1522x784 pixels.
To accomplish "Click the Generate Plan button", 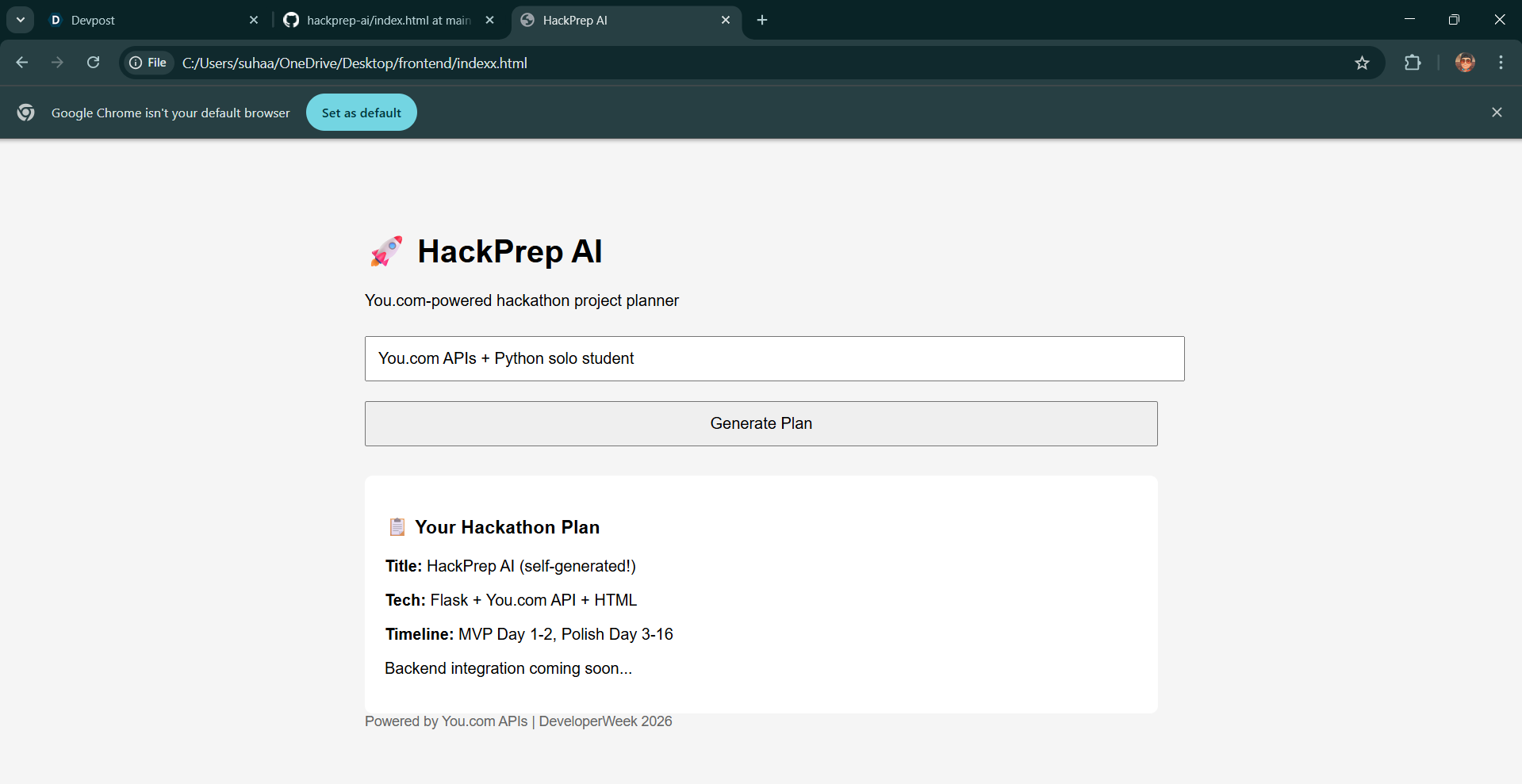I will pos(761,423).
